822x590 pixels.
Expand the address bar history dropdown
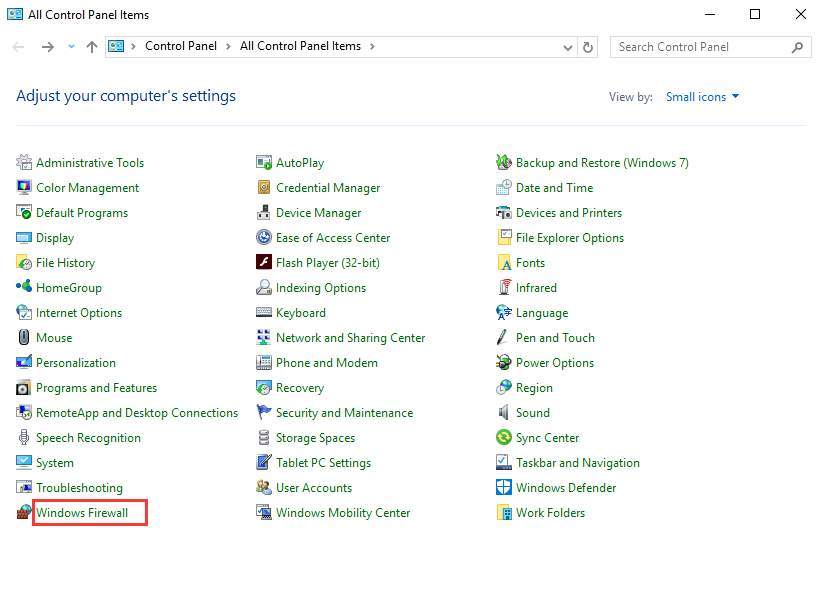[x=568, y=47]
